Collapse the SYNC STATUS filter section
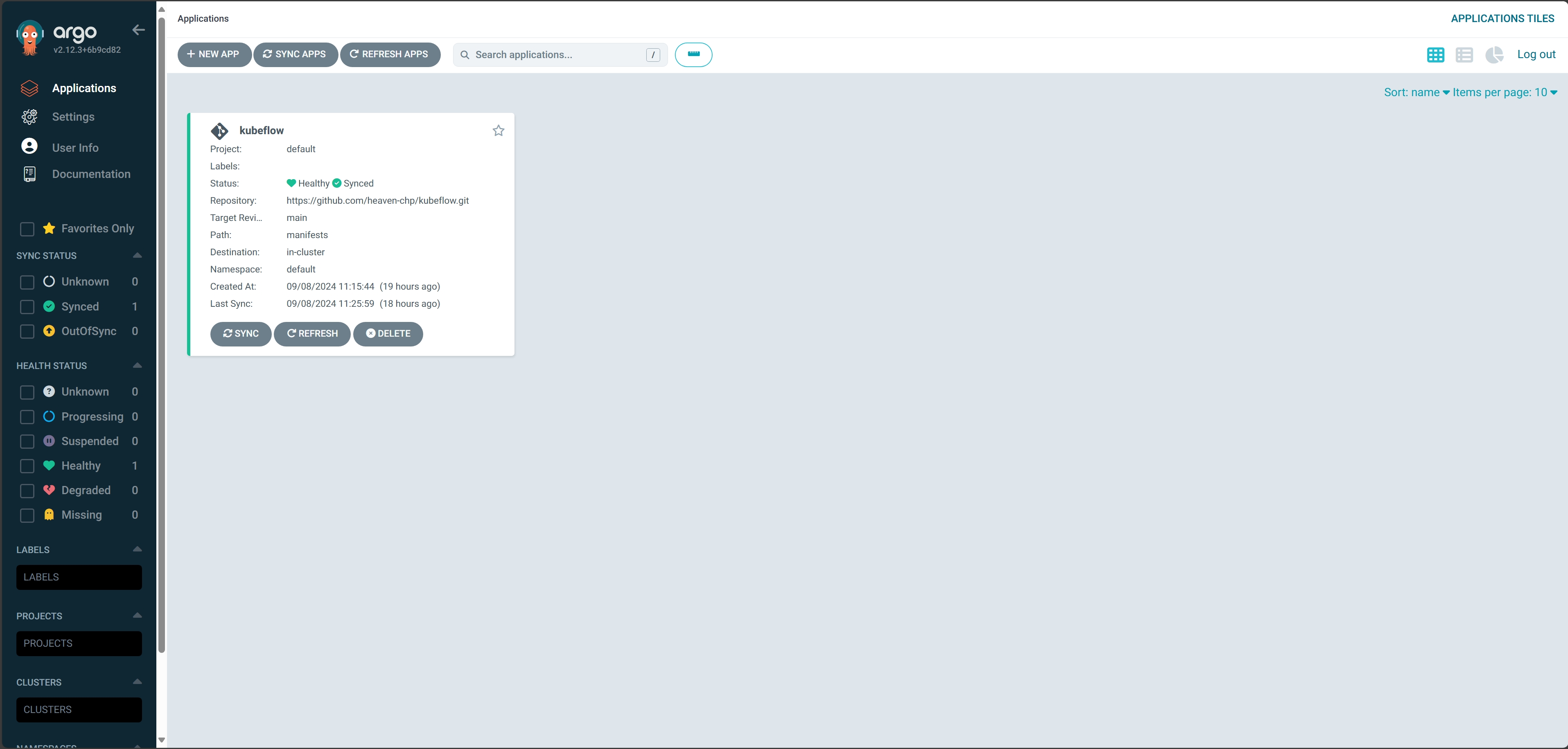The width and height of the screenshot is (1568, 749). [137, 256]
